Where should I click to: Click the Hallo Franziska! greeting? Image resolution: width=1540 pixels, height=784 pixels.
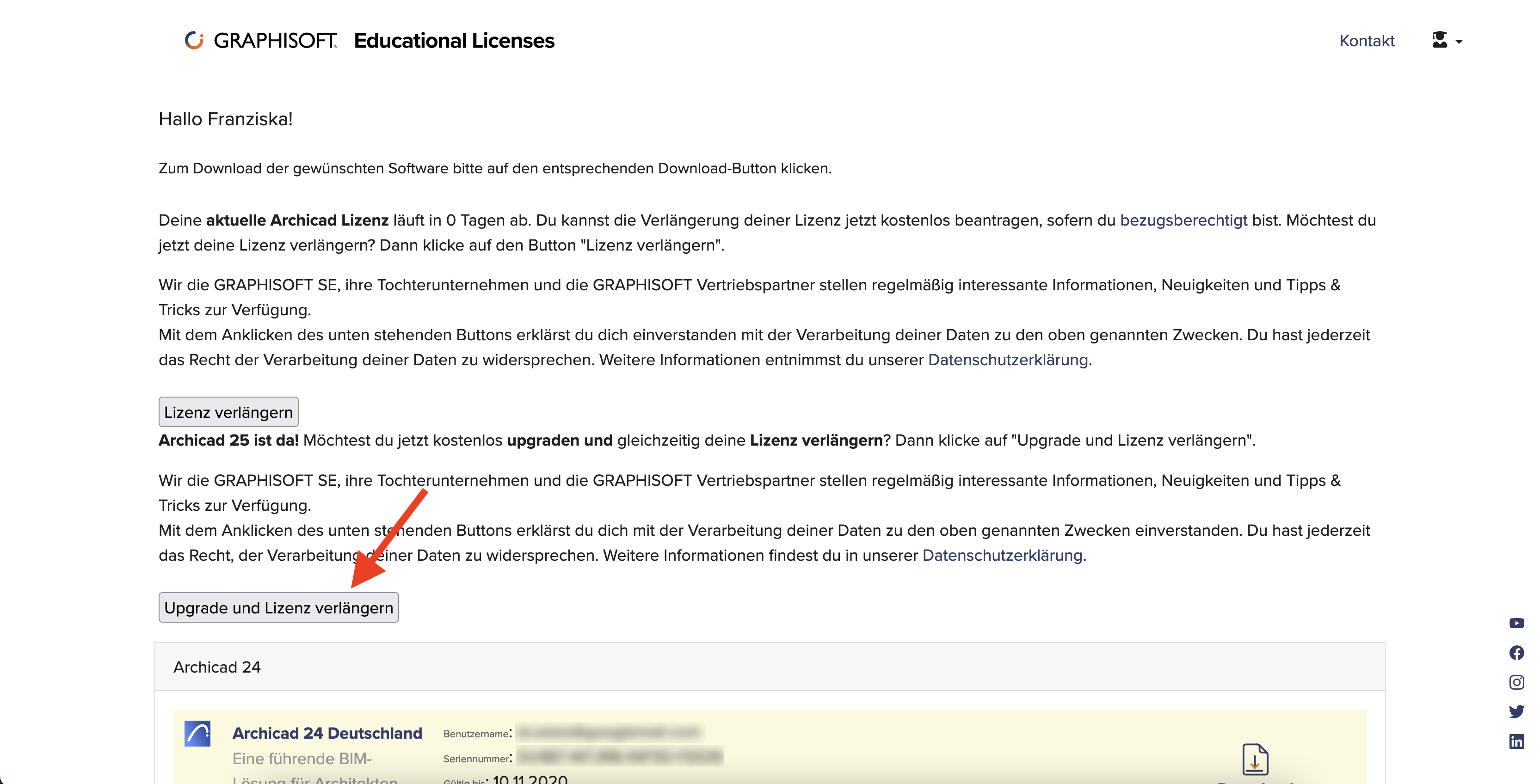[x=225, y=119]
